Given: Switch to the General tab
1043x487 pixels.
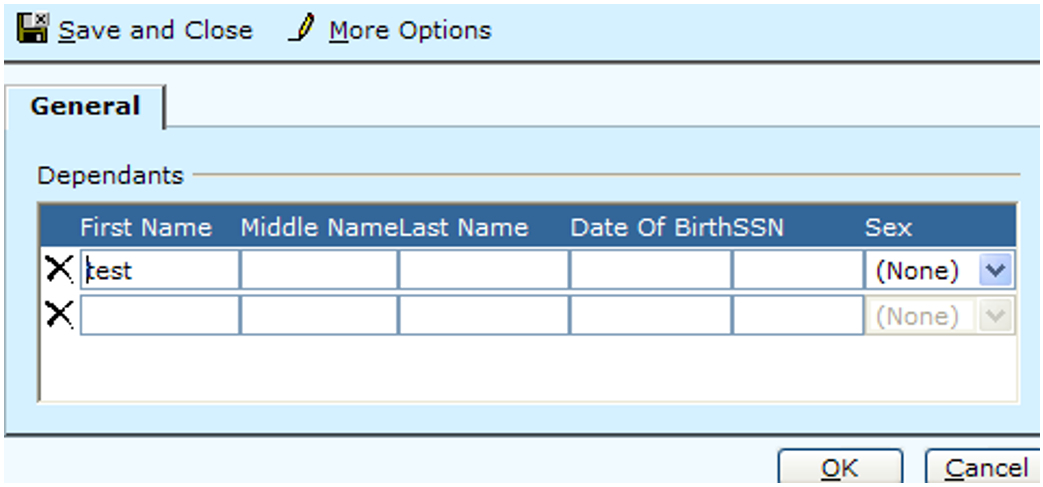Looking at the screenshot, I should 85,106.
